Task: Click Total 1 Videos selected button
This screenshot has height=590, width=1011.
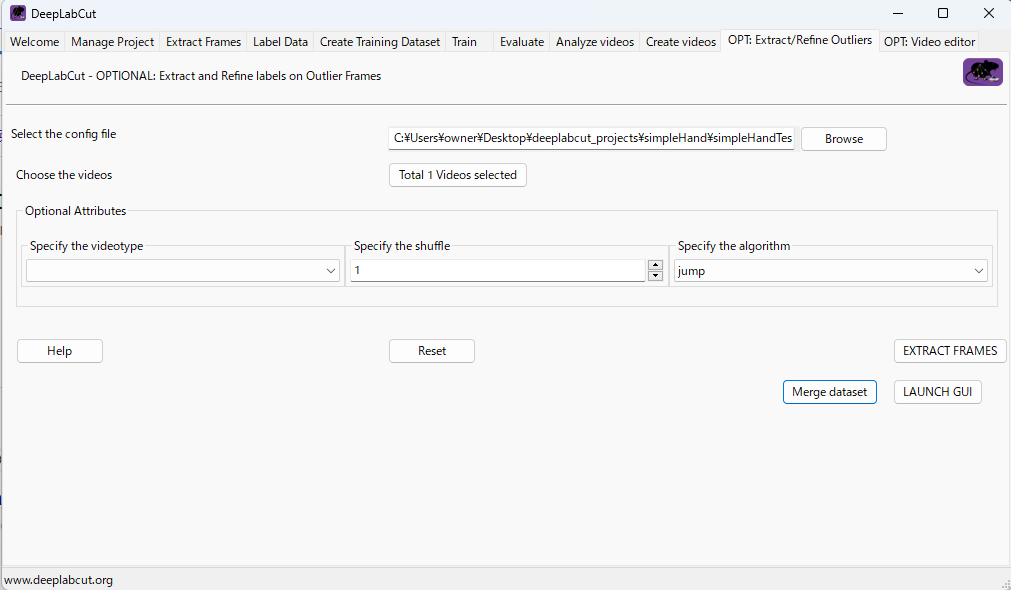Action: point(458,175)
